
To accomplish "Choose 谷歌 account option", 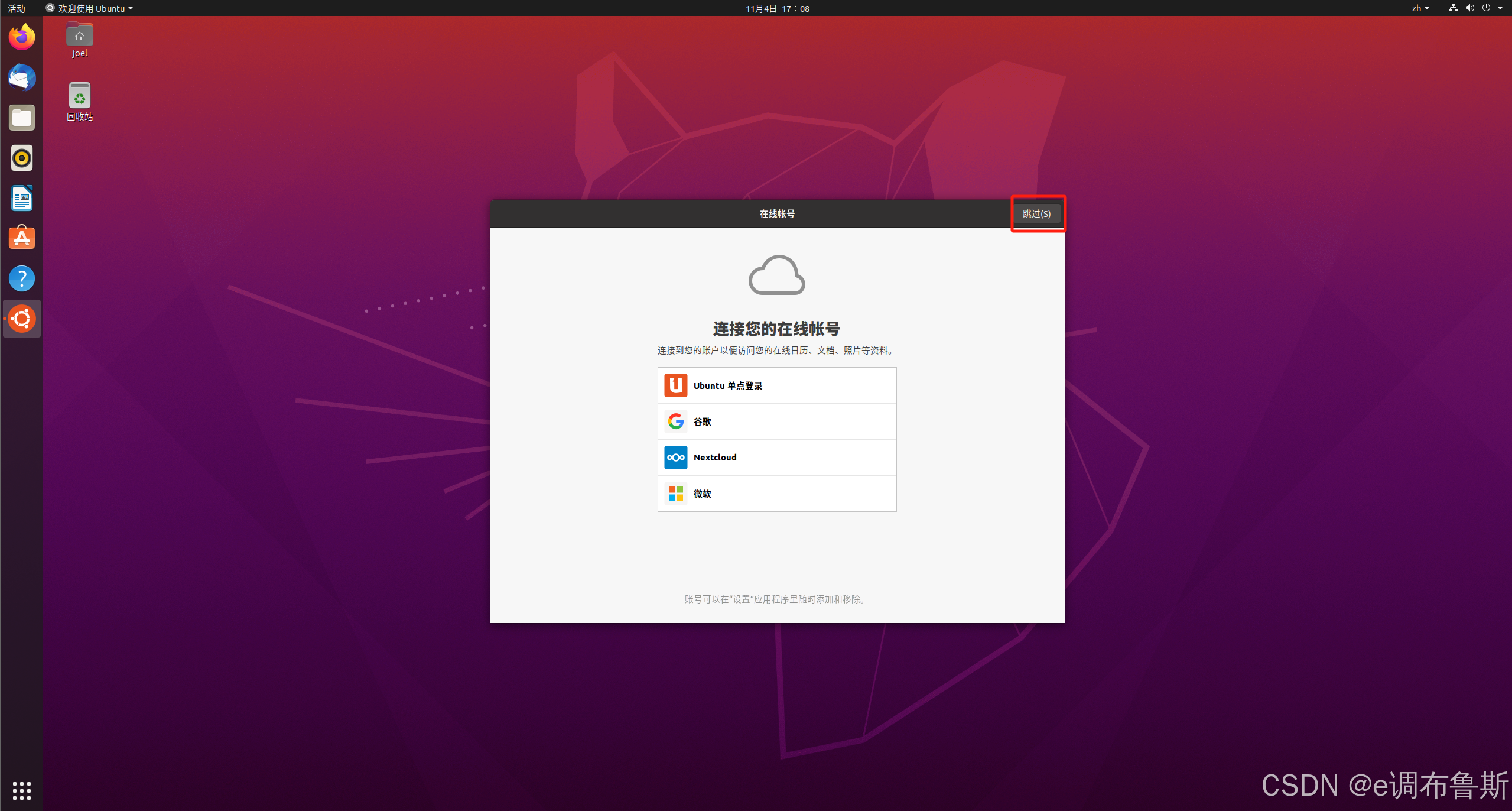I will coord(777,421).
